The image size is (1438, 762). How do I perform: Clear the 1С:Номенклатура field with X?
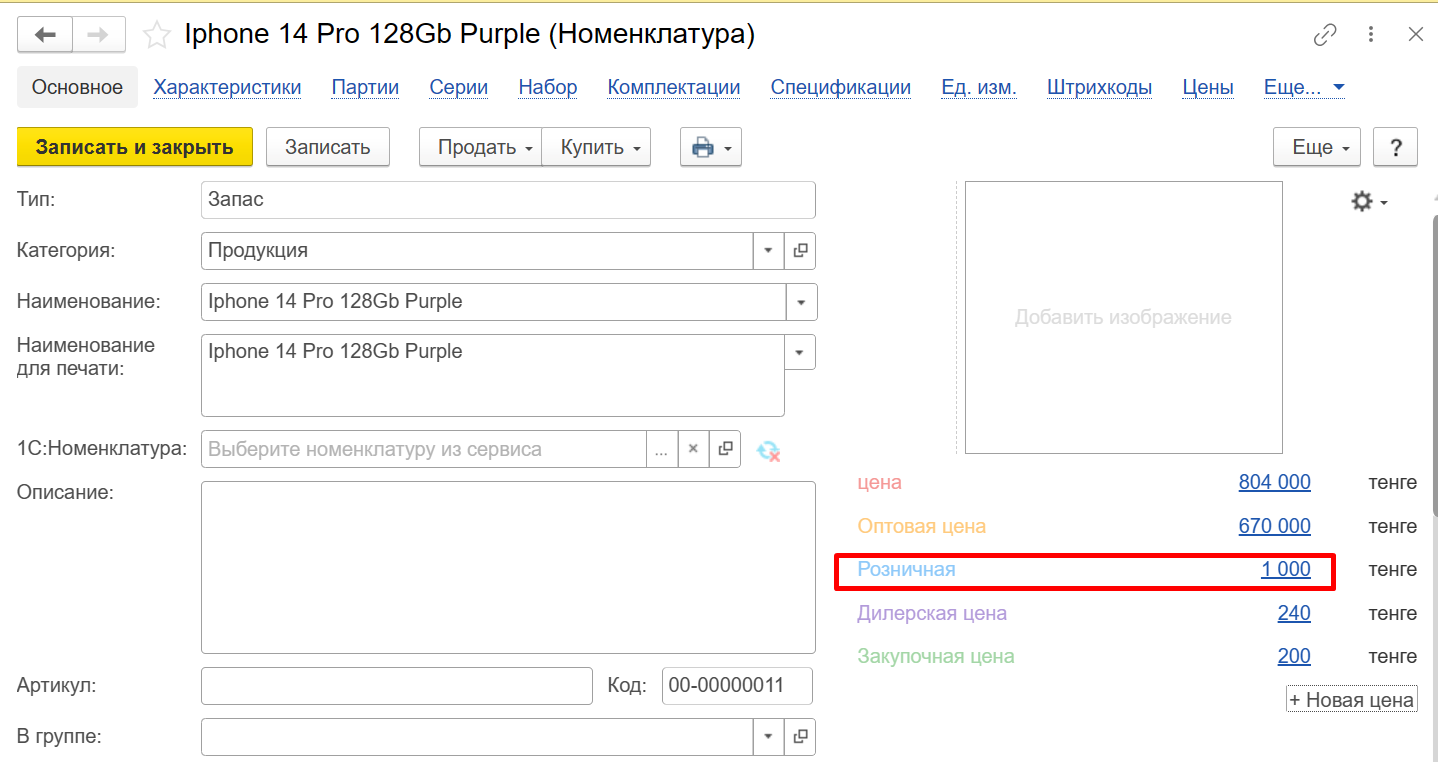[693, 450]
